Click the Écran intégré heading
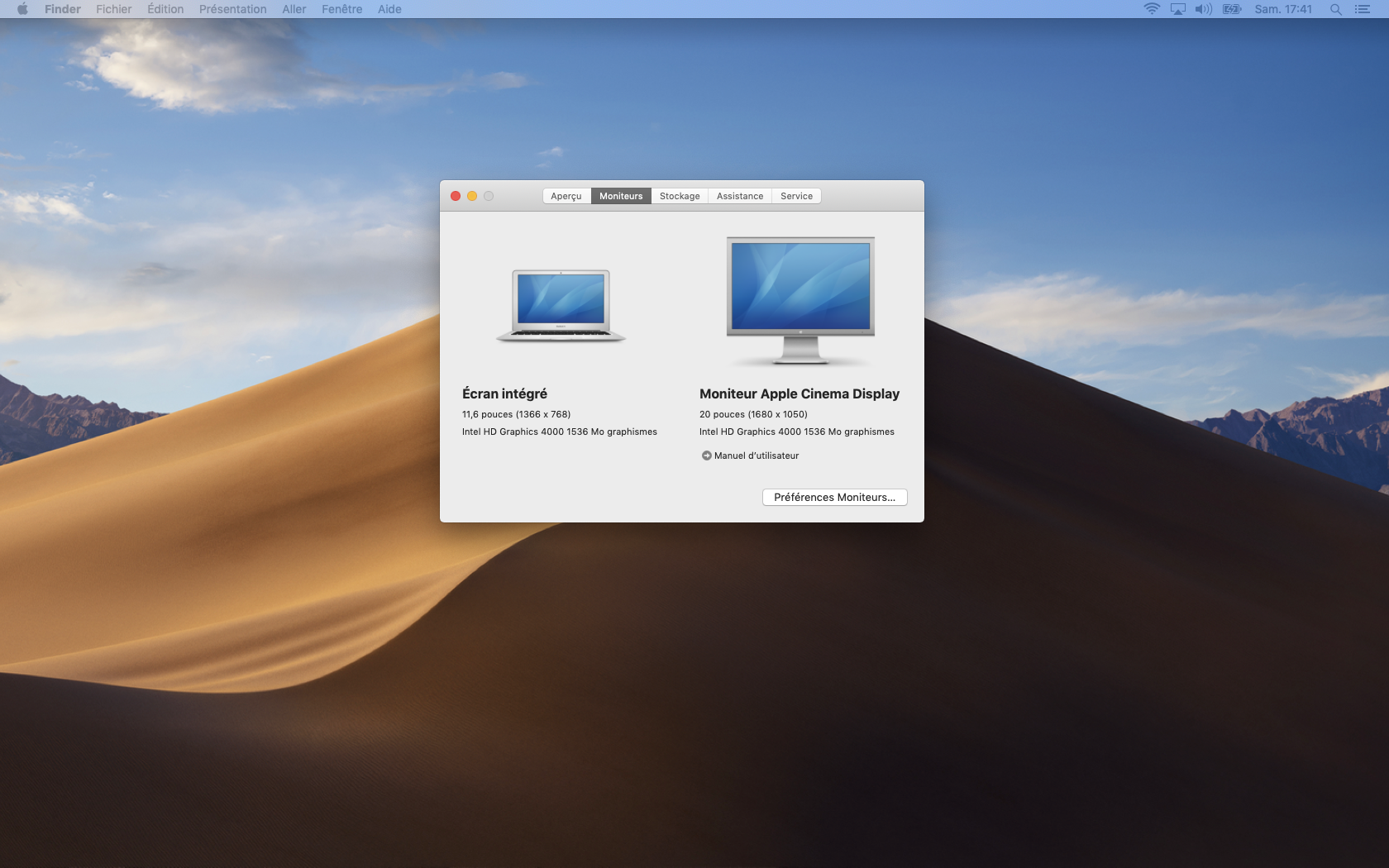This screenshot has width=1389, height=868. click(x=504, y=393)
